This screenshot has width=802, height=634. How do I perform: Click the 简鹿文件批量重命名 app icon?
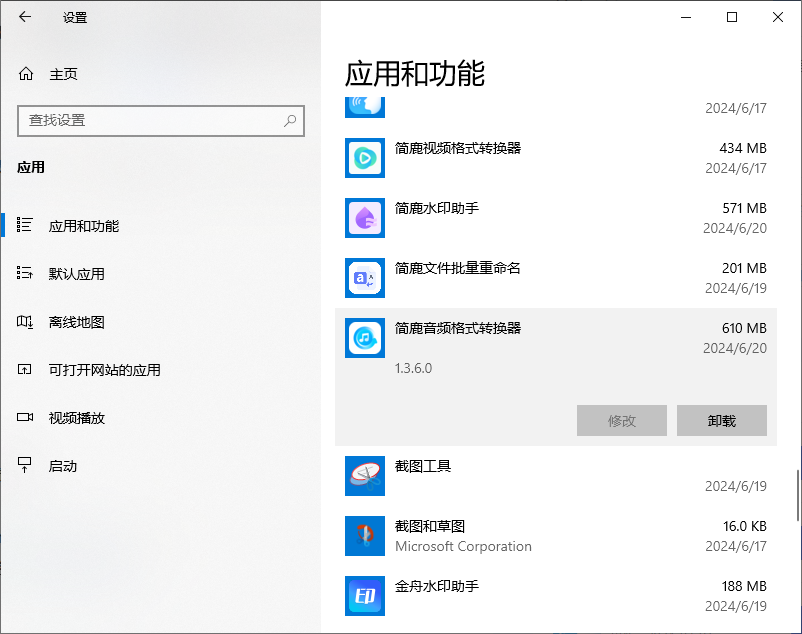365,278
